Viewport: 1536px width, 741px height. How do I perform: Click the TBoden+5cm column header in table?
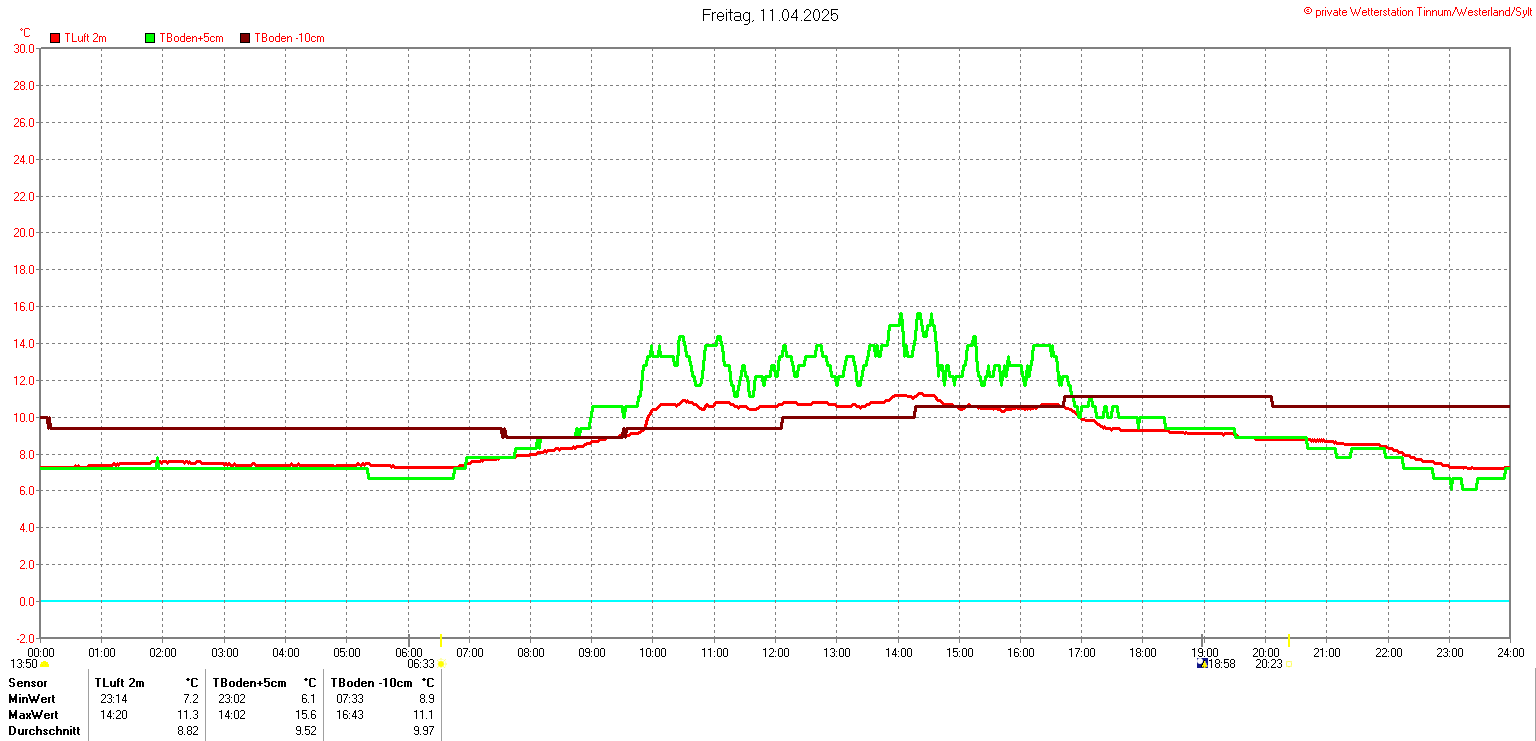[249, 683]
